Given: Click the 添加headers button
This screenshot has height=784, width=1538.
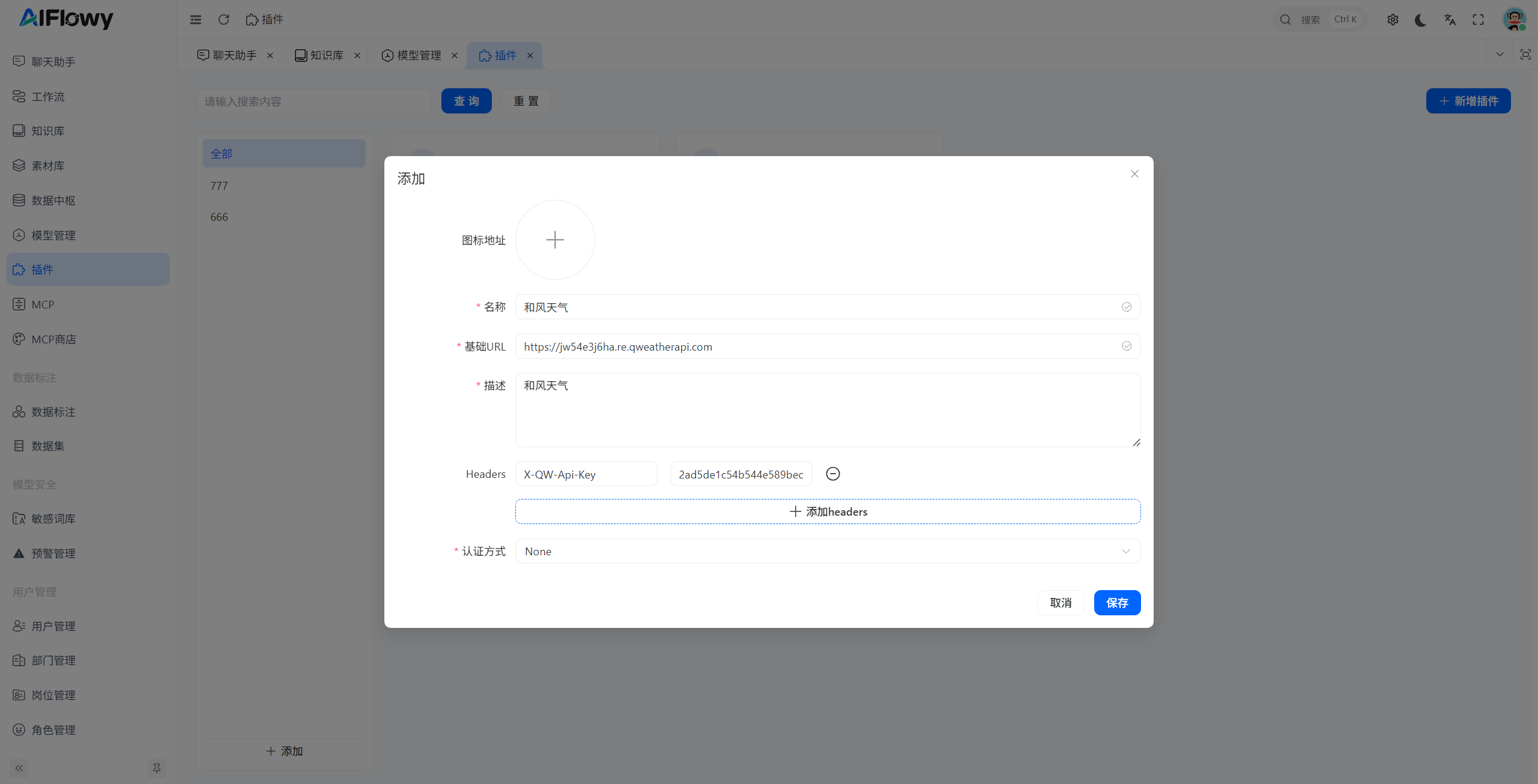Looking at the screenshot, I should pyautogui.click(x=827, y=511).
